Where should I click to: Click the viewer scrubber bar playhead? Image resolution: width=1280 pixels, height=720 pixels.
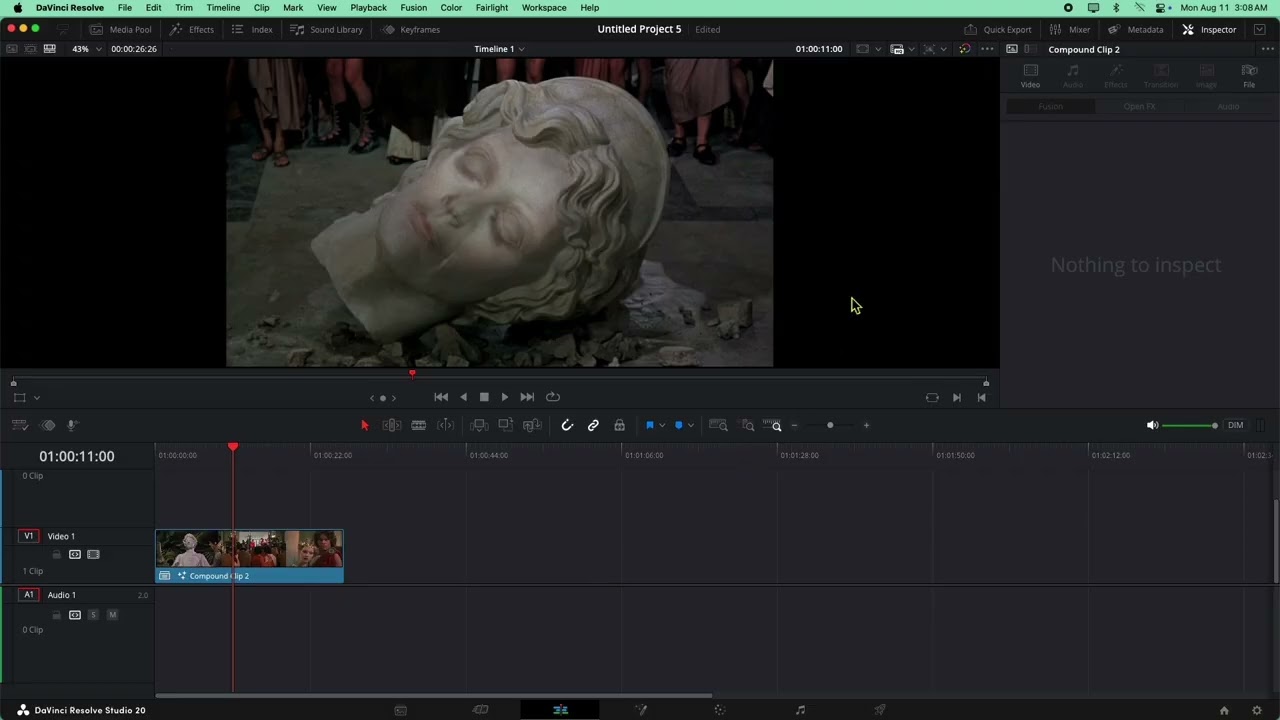412,374
